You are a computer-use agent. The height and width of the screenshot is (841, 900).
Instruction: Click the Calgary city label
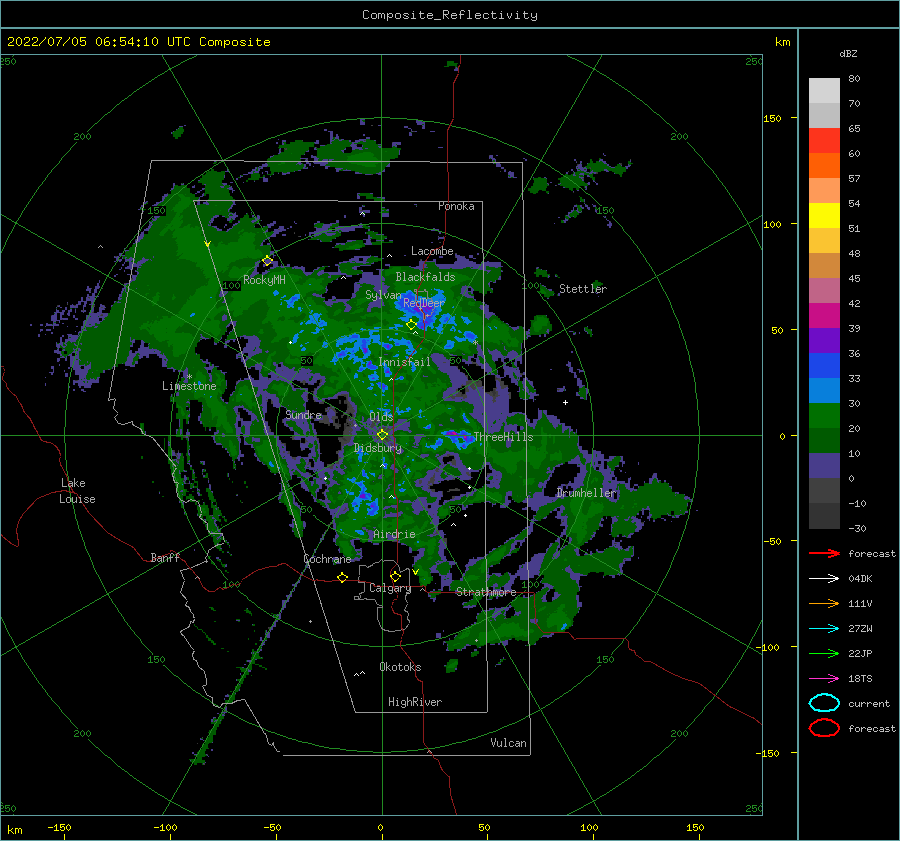390,588
